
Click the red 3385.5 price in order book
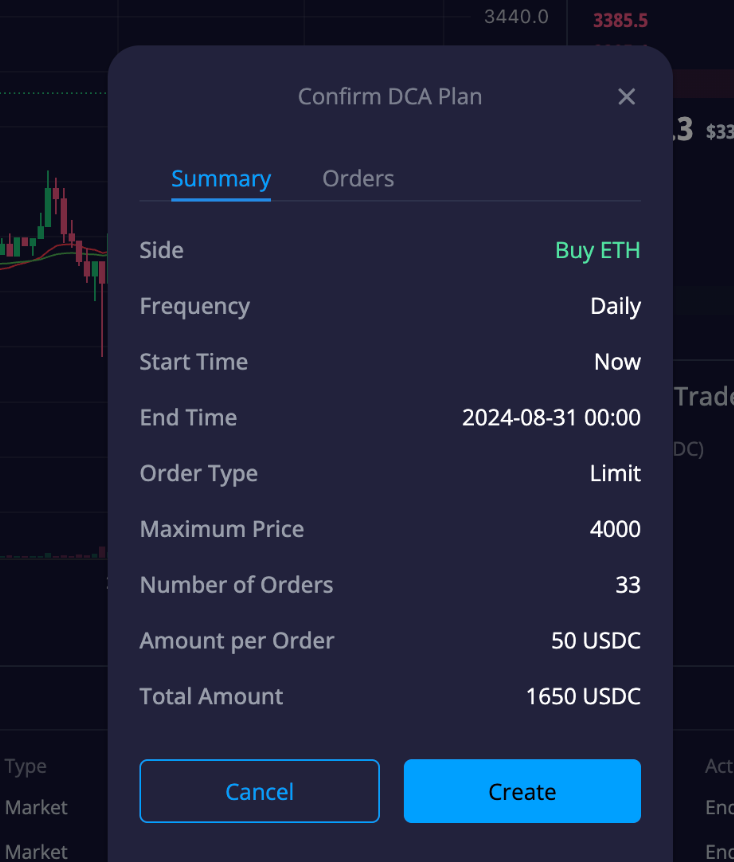tap(620, 21)
